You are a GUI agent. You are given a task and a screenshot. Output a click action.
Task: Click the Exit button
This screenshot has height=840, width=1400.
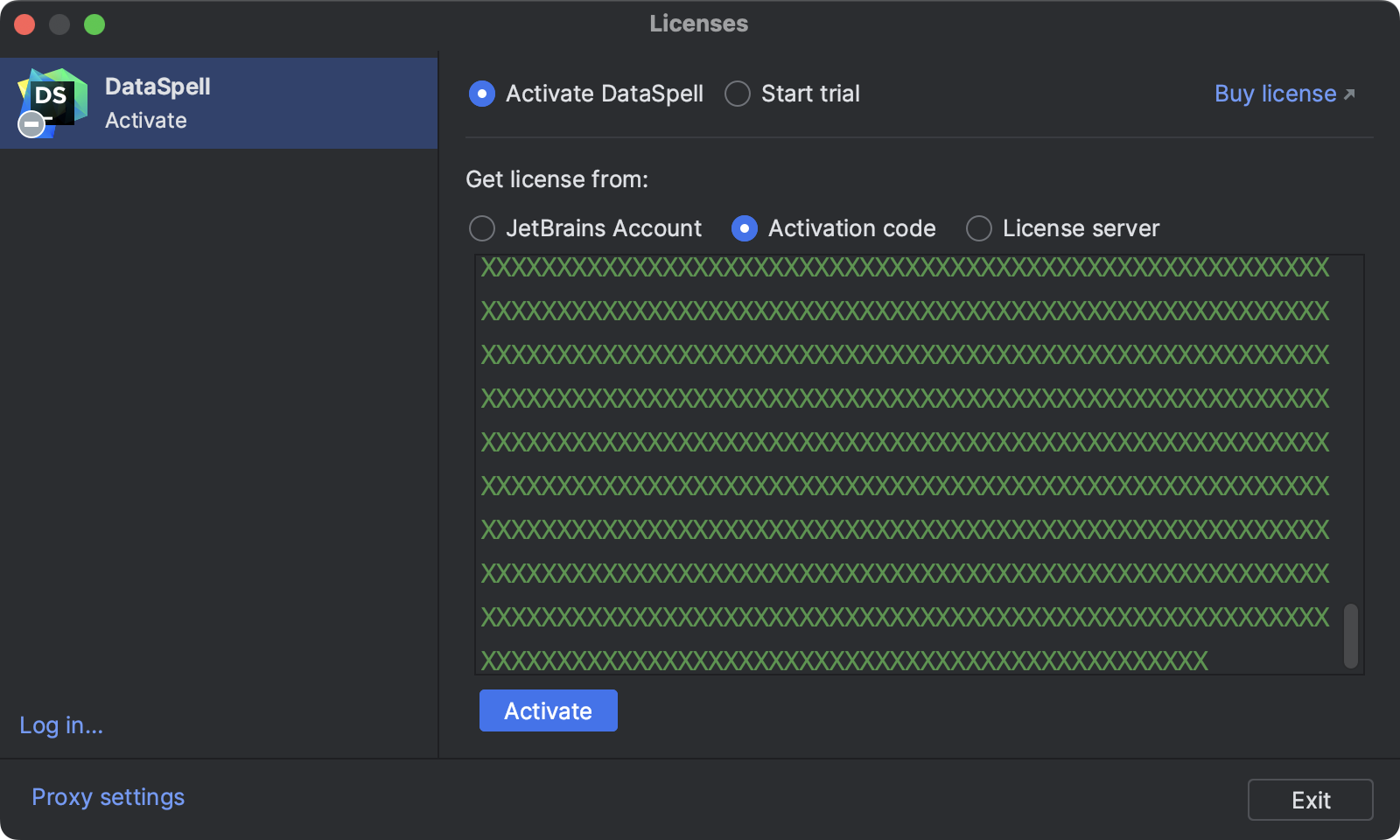tap(1310, 799)
